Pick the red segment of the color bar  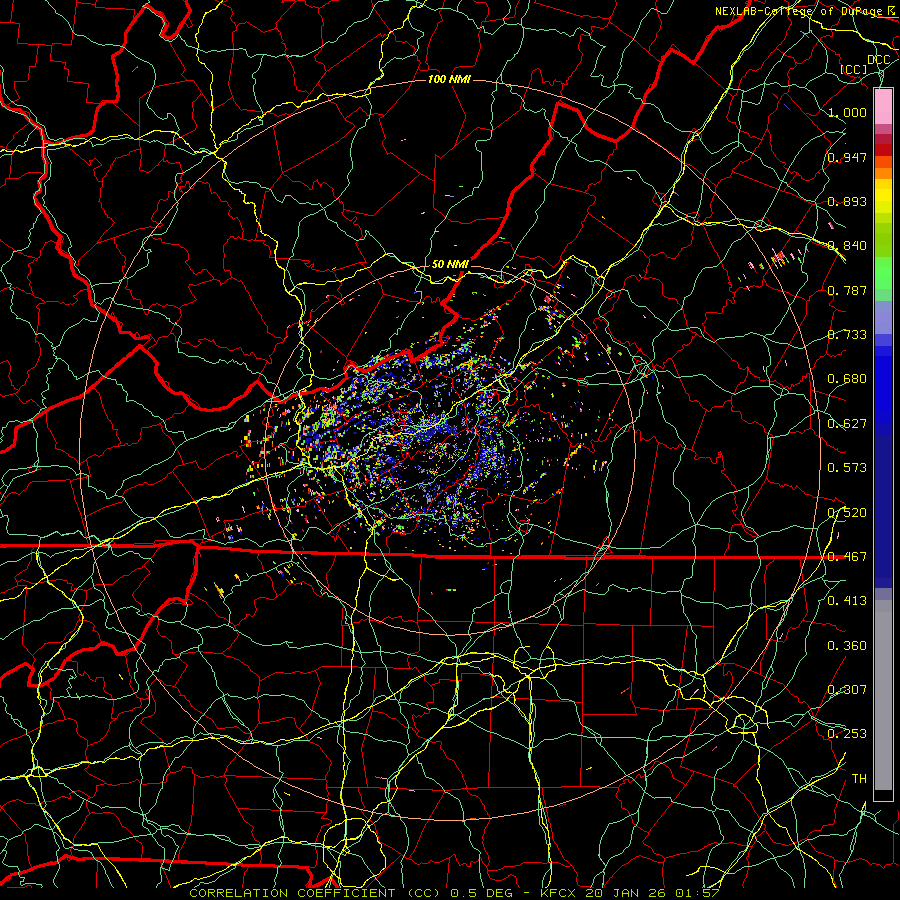click(883, 149)
